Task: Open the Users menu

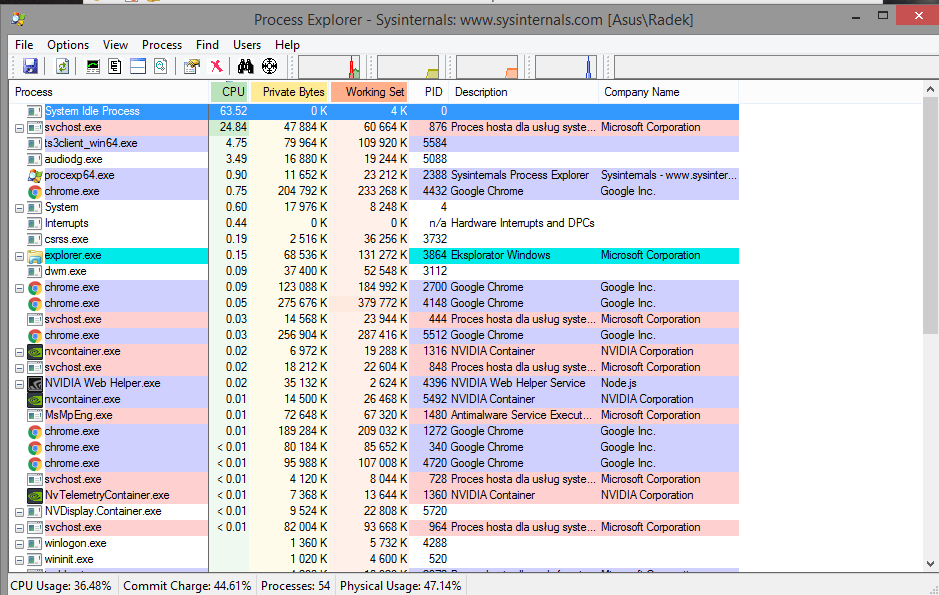Action: pyautogui.click(x=247, y=45)
